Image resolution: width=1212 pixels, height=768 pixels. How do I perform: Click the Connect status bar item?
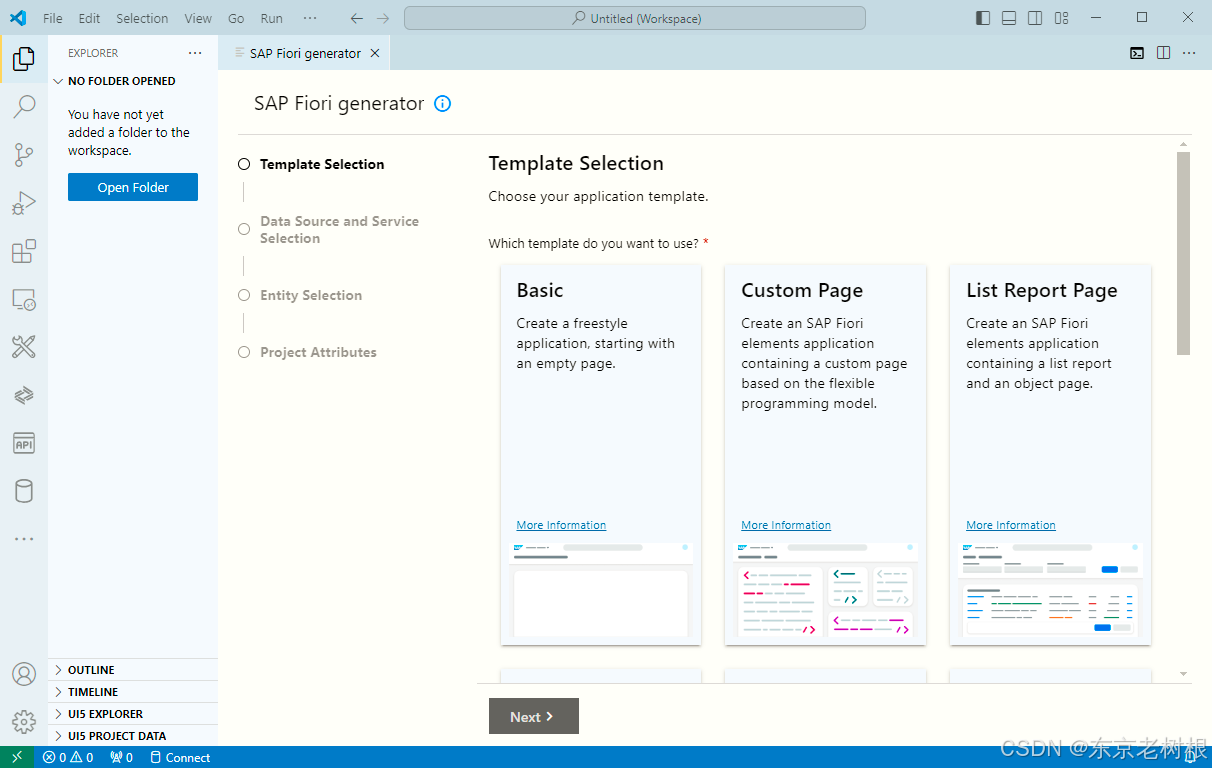point(180,757)
